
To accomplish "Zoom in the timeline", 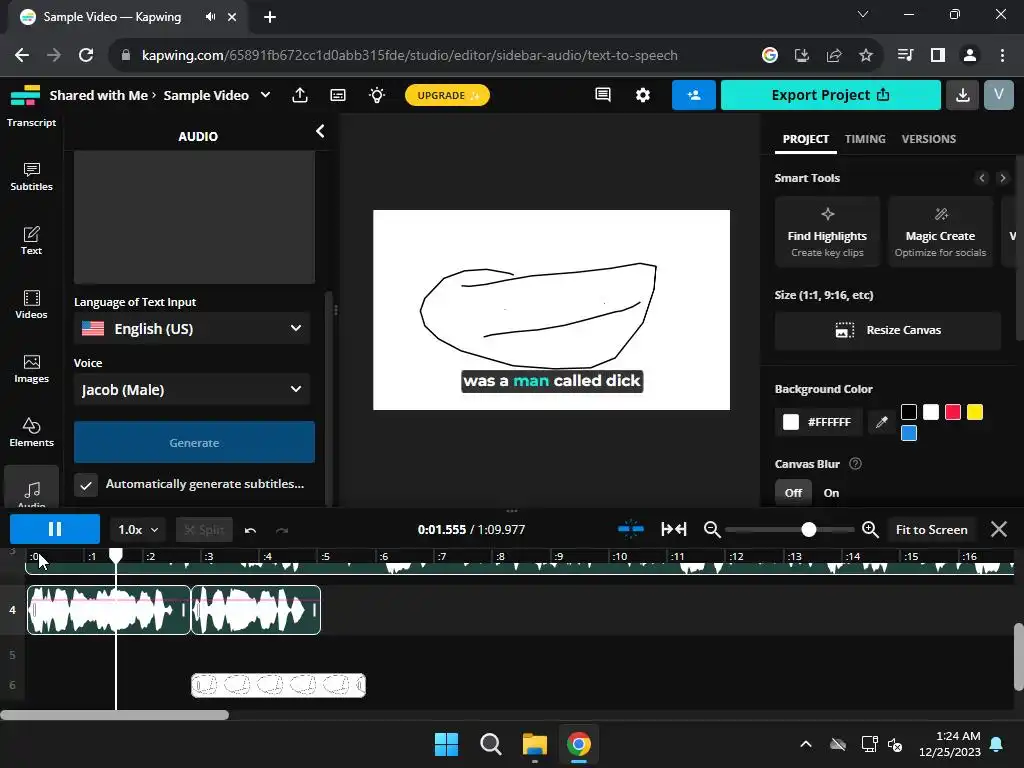I will [870, 529].
